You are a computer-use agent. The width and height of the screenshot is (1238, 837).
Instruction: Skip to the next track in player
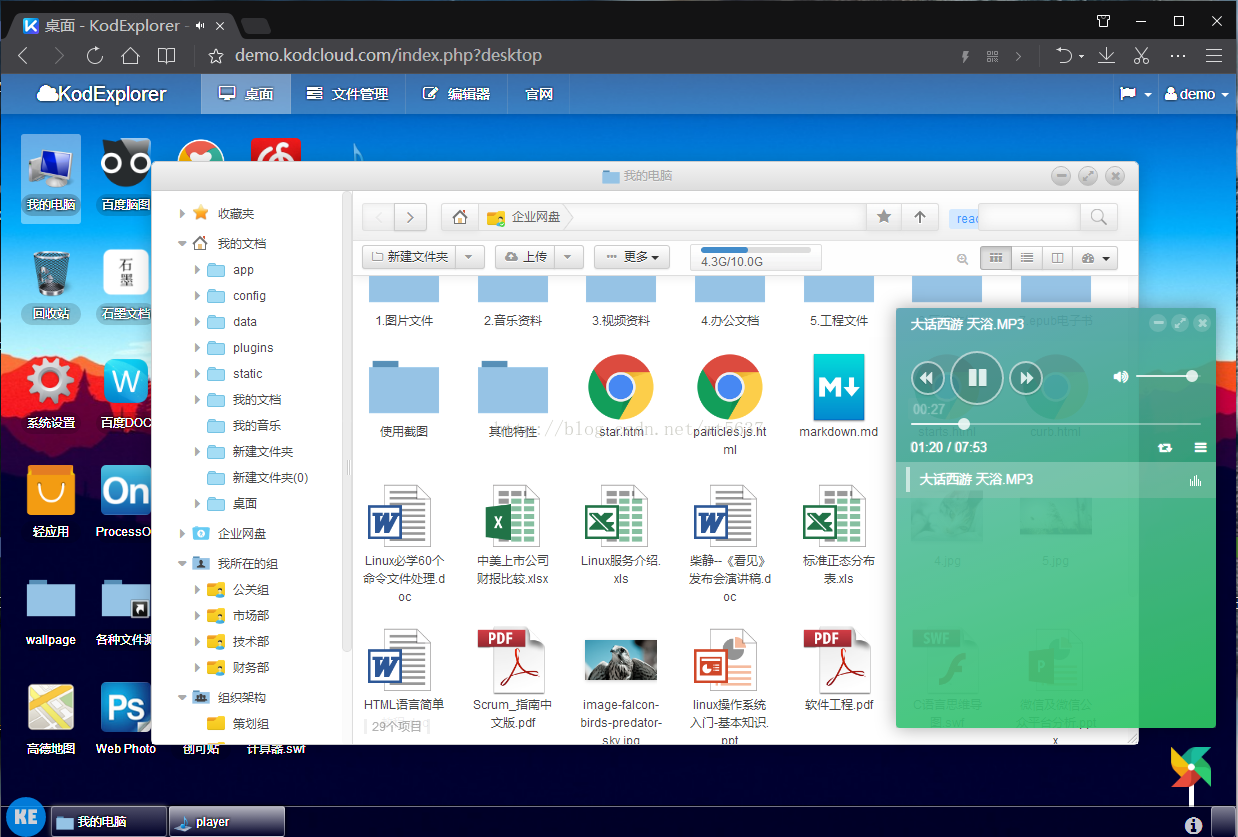click(x=1026, y=378)
